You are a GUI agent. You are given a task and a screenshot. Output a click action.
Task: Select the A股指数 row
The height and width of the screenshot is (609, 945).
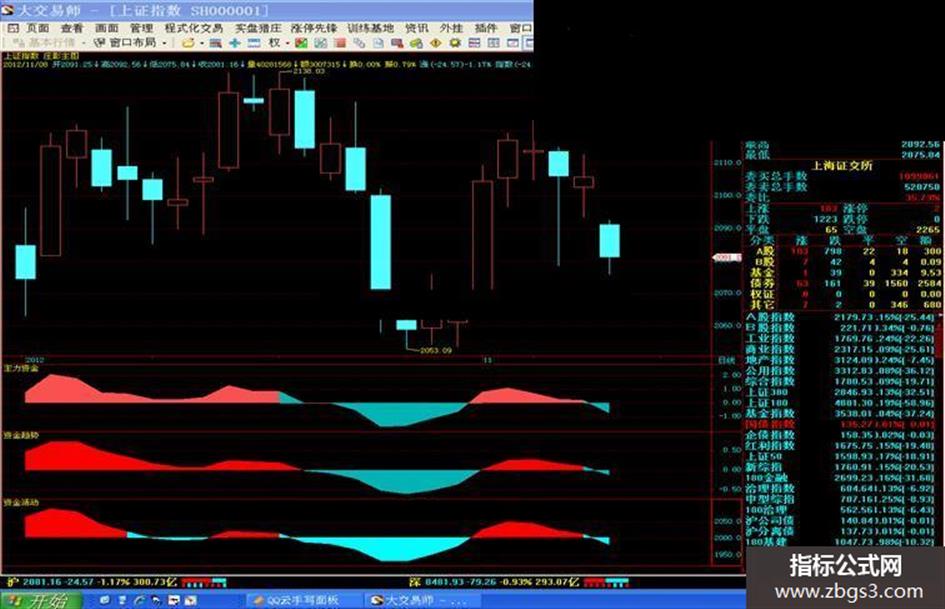click(841, 317)
